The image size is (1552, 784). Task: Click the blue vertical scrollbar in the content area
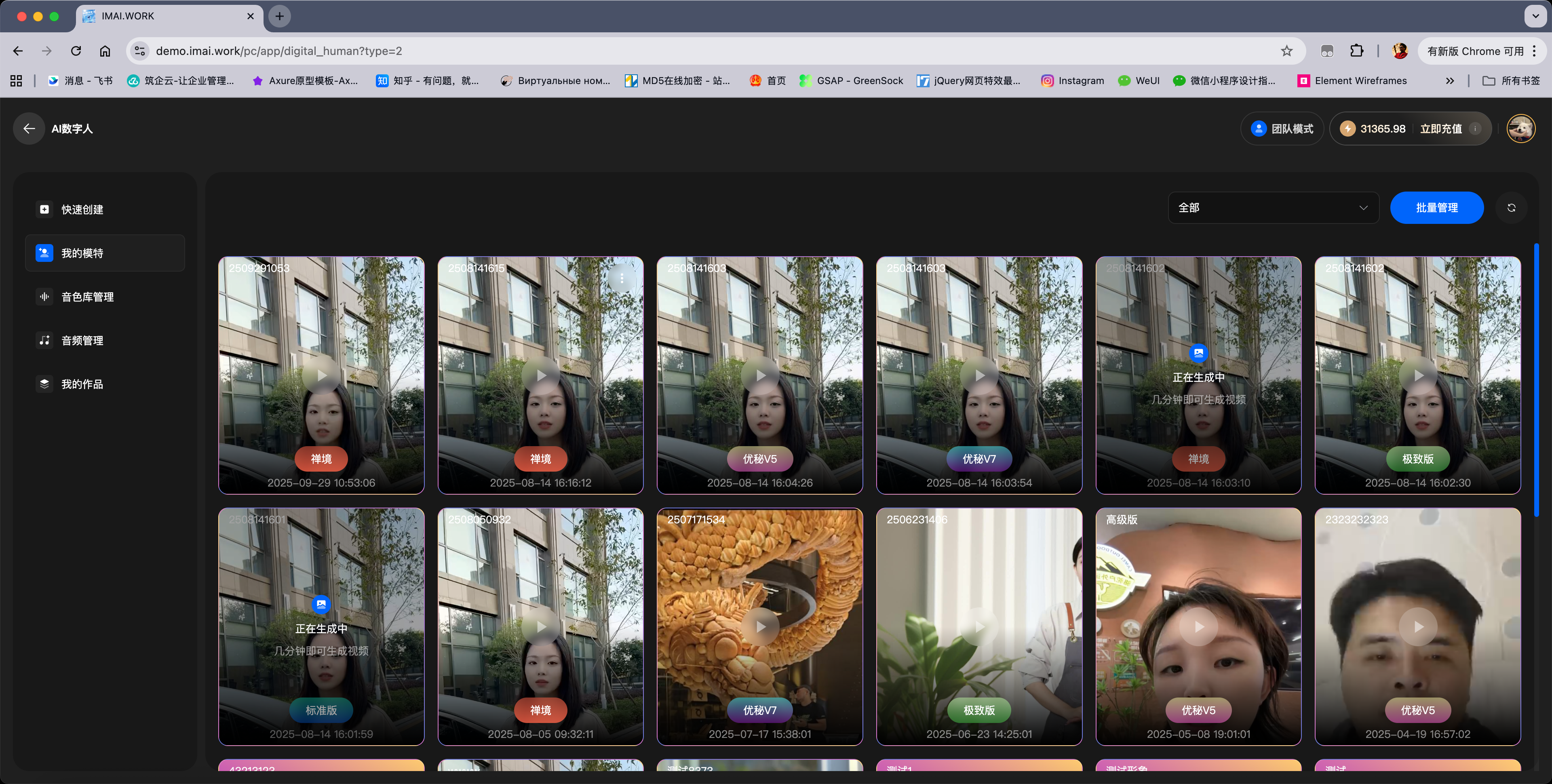1536,379
